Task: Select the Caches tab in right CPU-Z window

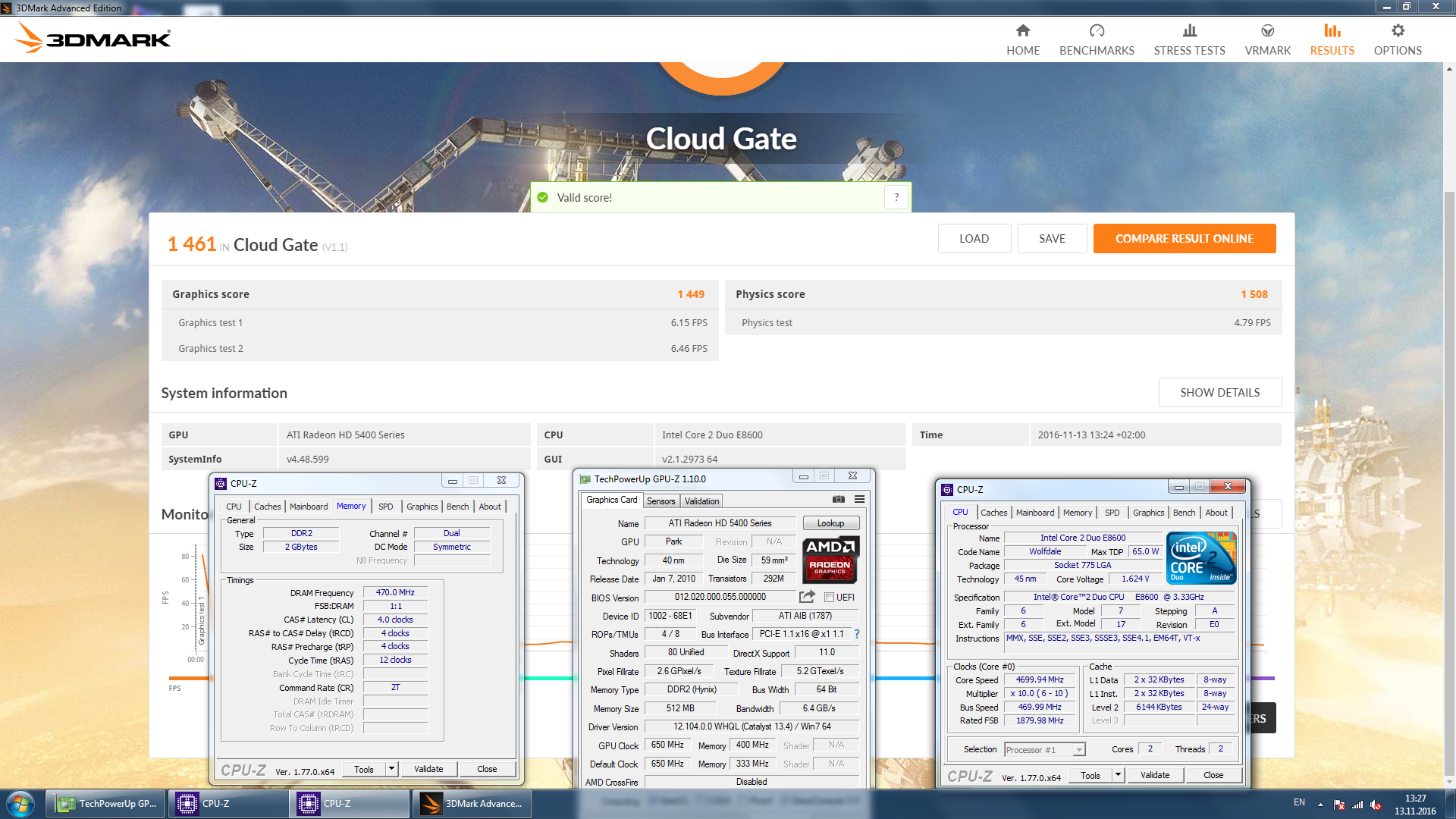Action: tap(993, 513)
